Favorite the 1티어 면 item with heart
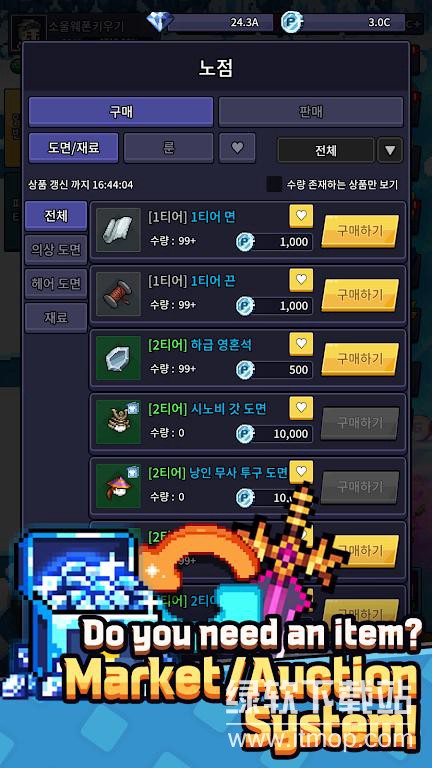 click(301, 216)
